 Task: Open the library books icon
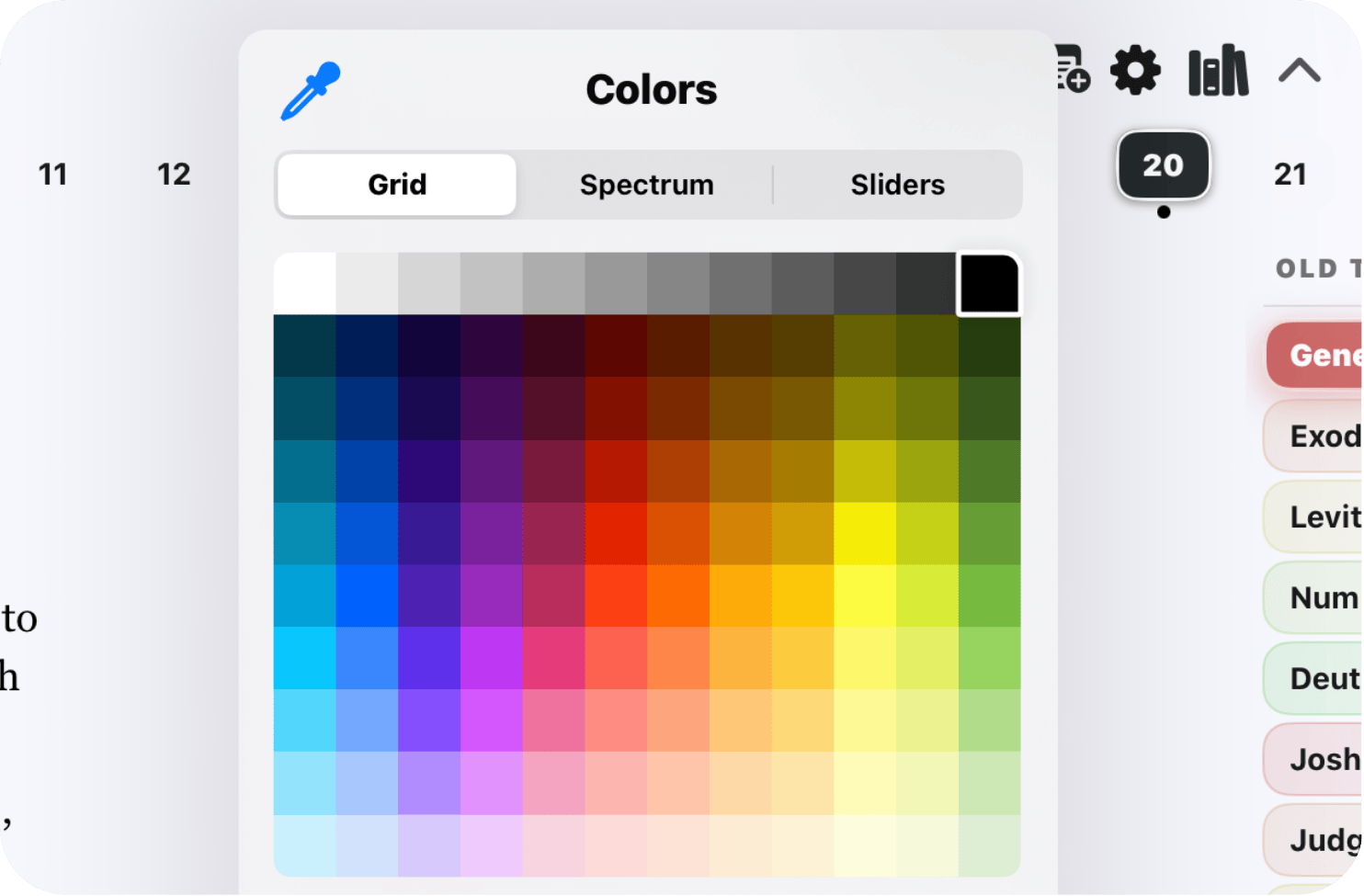(1218, 72)
